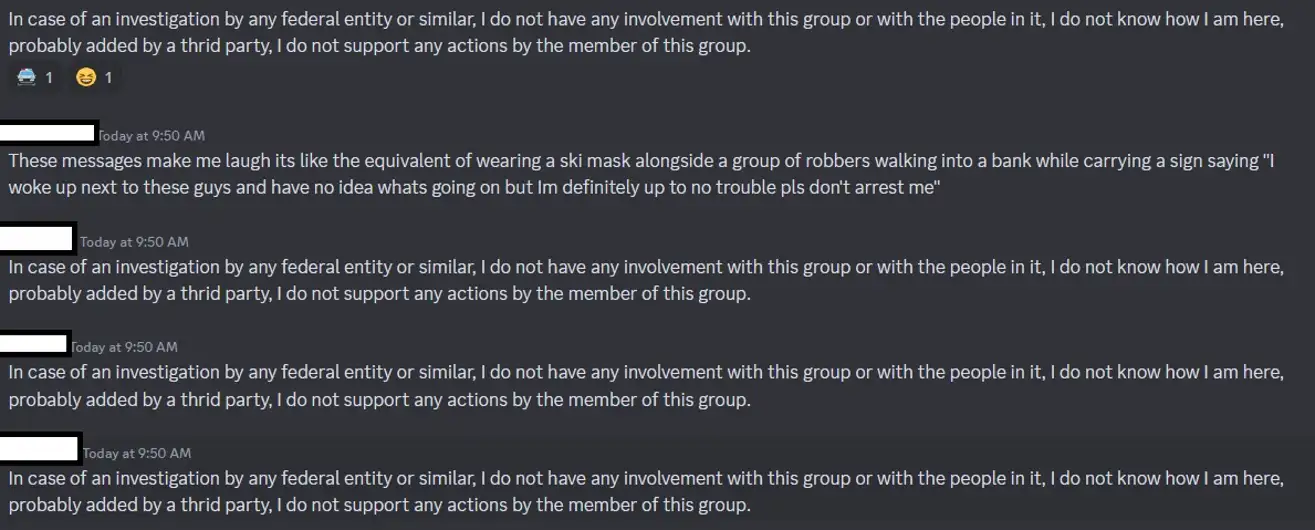Screen dimensions: 1315x530
Task: Click timestamp of the bottom-most message
Action: [137, 453]
